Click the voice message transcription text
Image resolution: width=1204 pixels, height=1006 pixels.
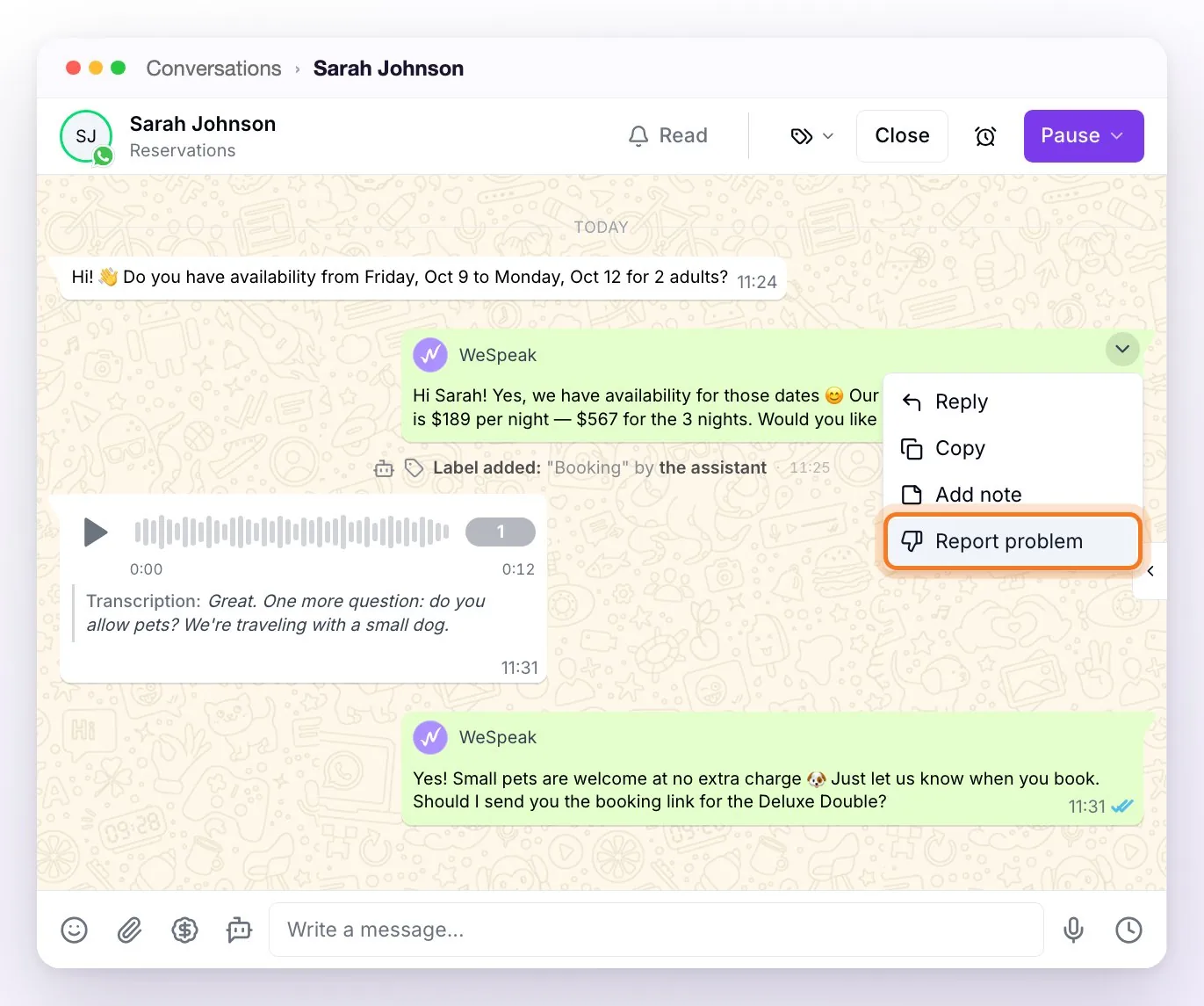tap(285, 613)
